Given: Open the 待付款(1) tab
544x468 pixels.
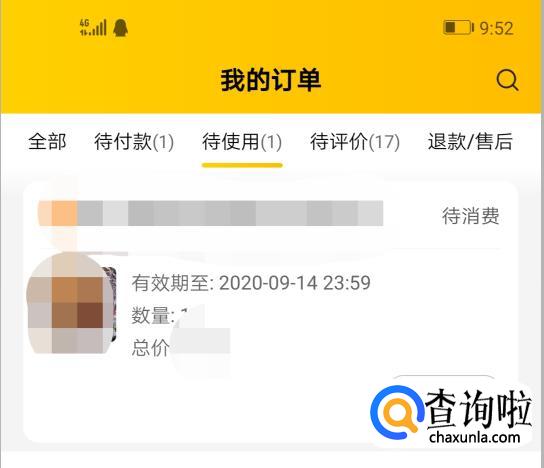Looking at the screenshot, I should (x=134, y=142).
